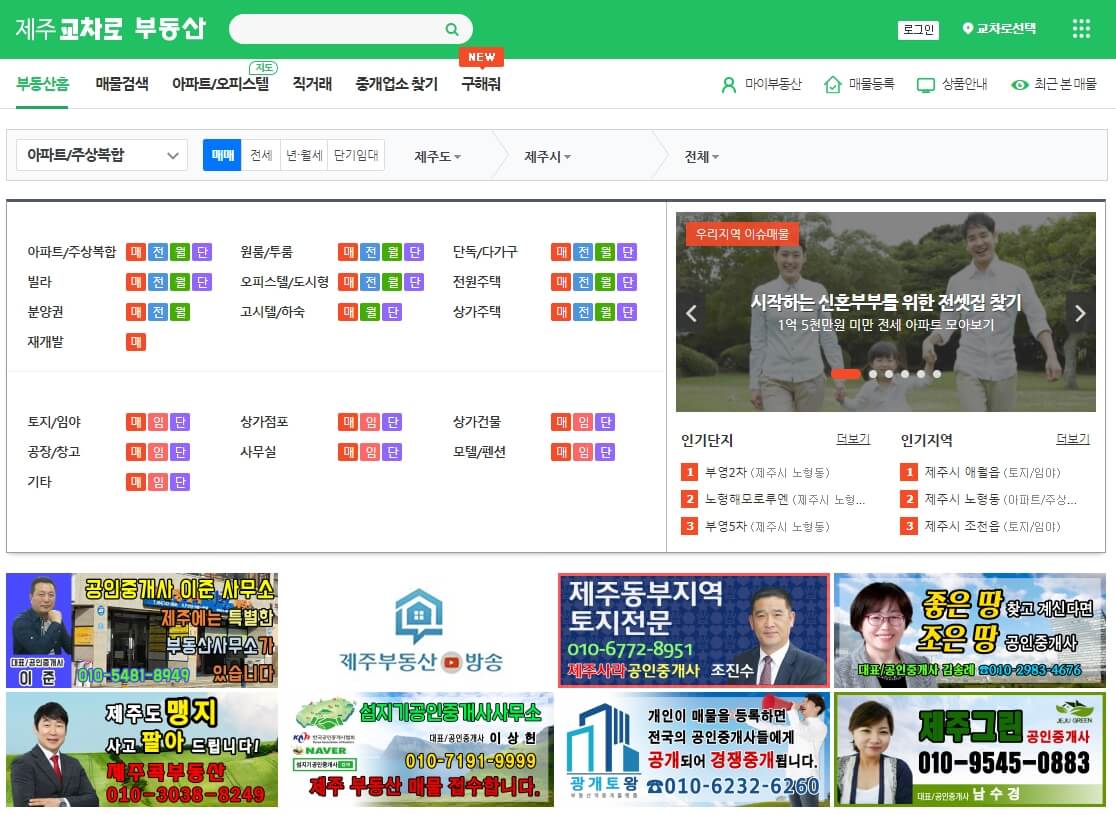Viewport: 1116px width, 815px height.
Task: Click the 상품안내 monitor icon
Action: pos(925,85)
